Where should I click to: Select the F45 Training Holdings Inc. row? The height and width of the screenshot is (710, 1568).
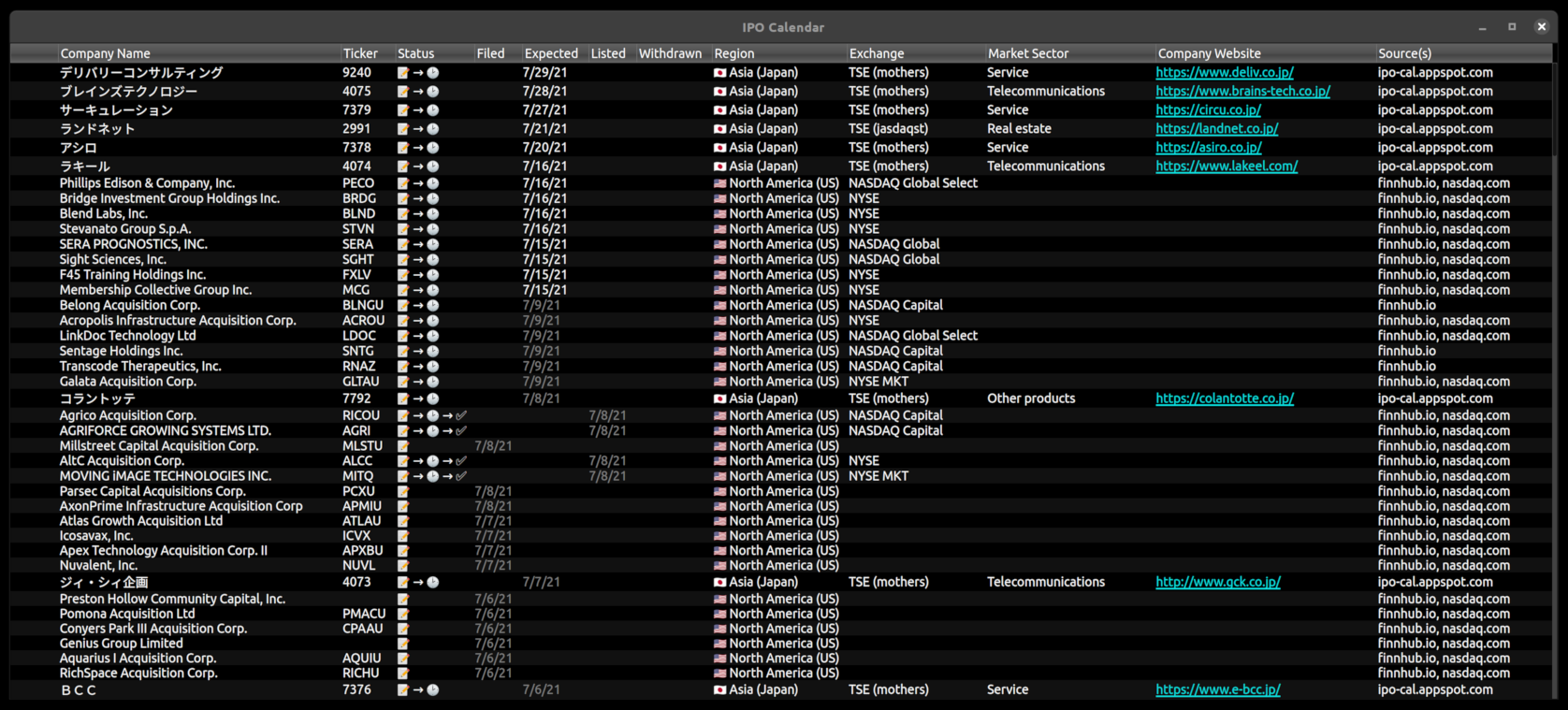pyautogui.click(x=781, y=275)
